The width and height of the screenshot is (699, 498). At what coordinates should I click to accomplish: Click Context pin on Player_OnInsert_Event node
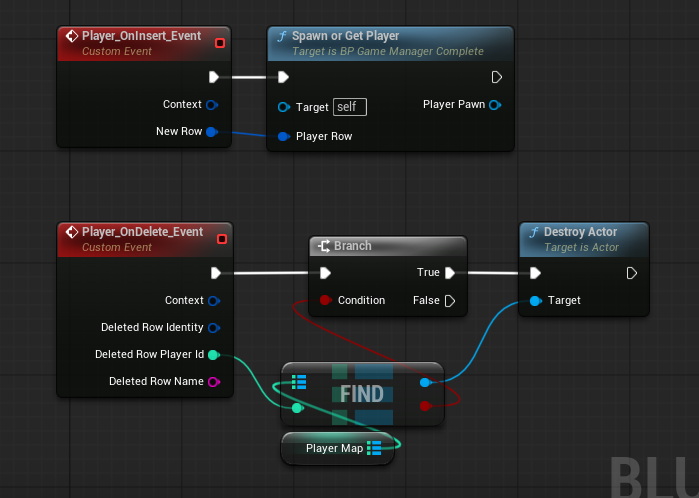coord(212,104)
